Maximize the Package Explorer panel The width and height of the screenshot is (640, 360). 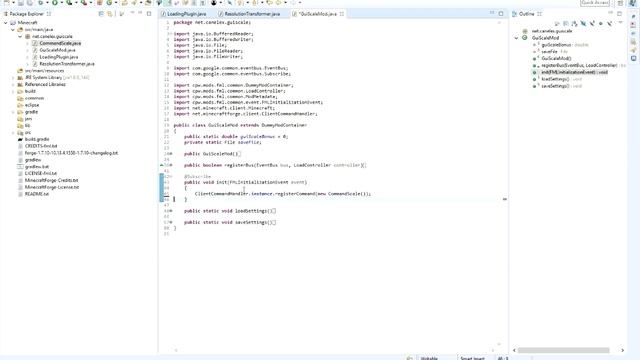[149, 14]
